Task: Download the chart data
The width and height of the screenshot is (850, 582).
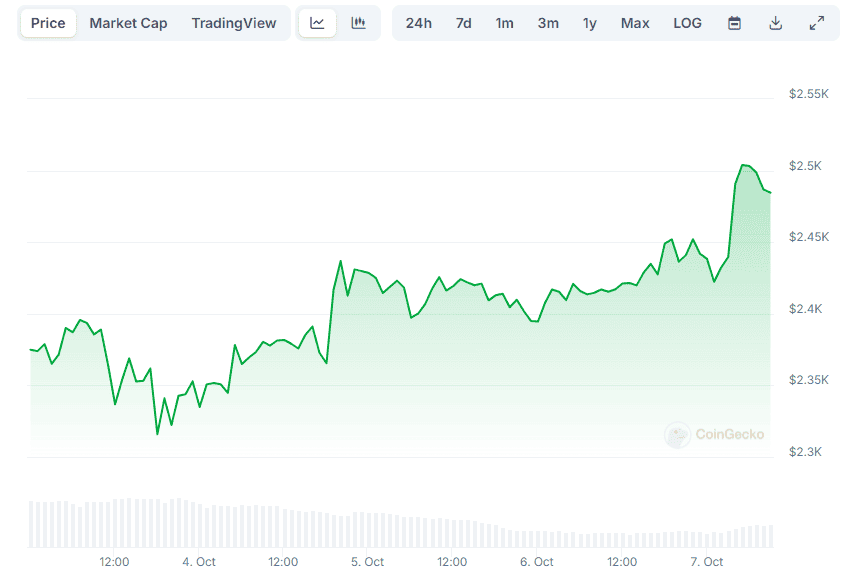Action: pyautogui.click(x=775, y=23)
